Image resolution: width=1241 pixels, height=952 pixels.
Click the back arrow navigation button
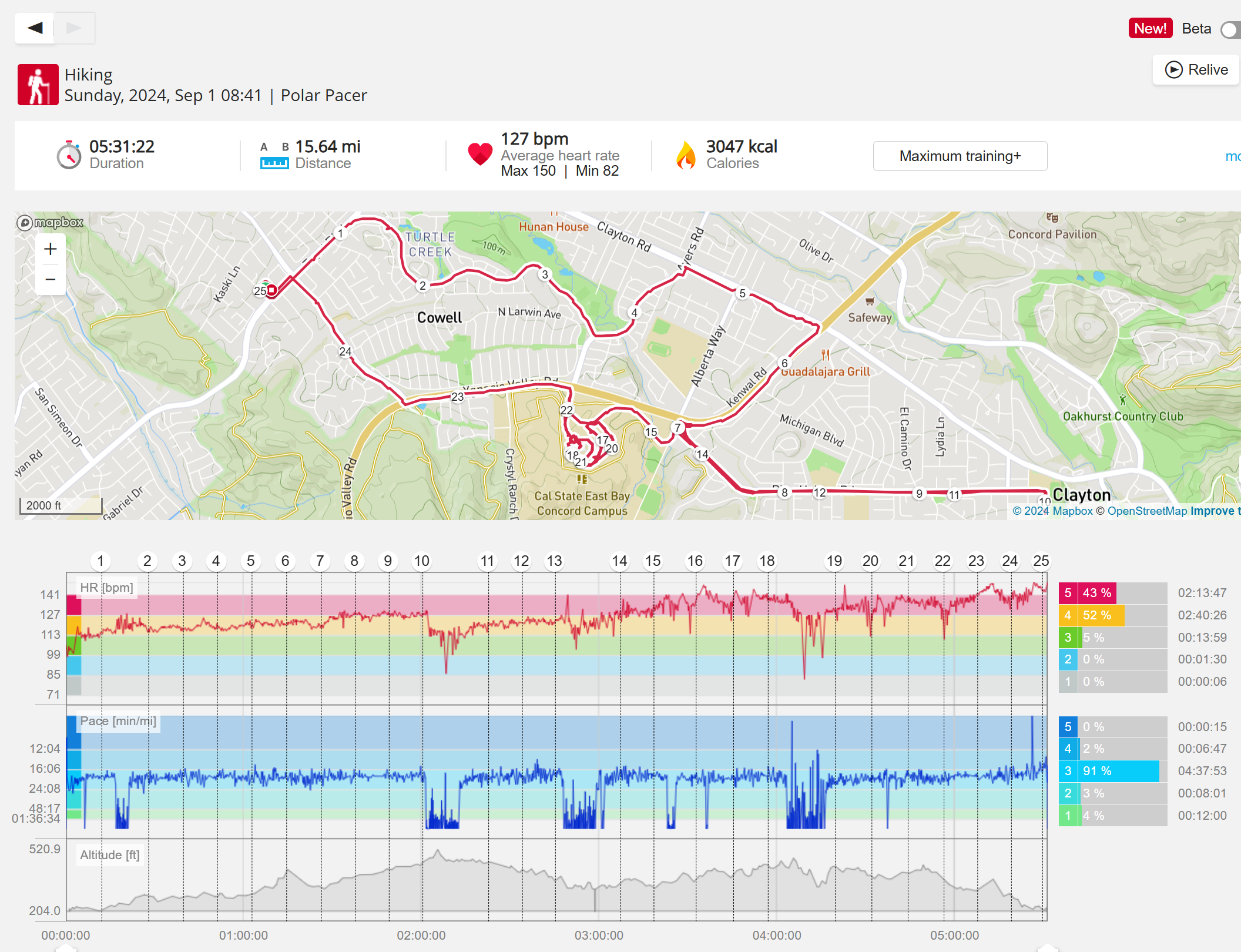[35, 28]
